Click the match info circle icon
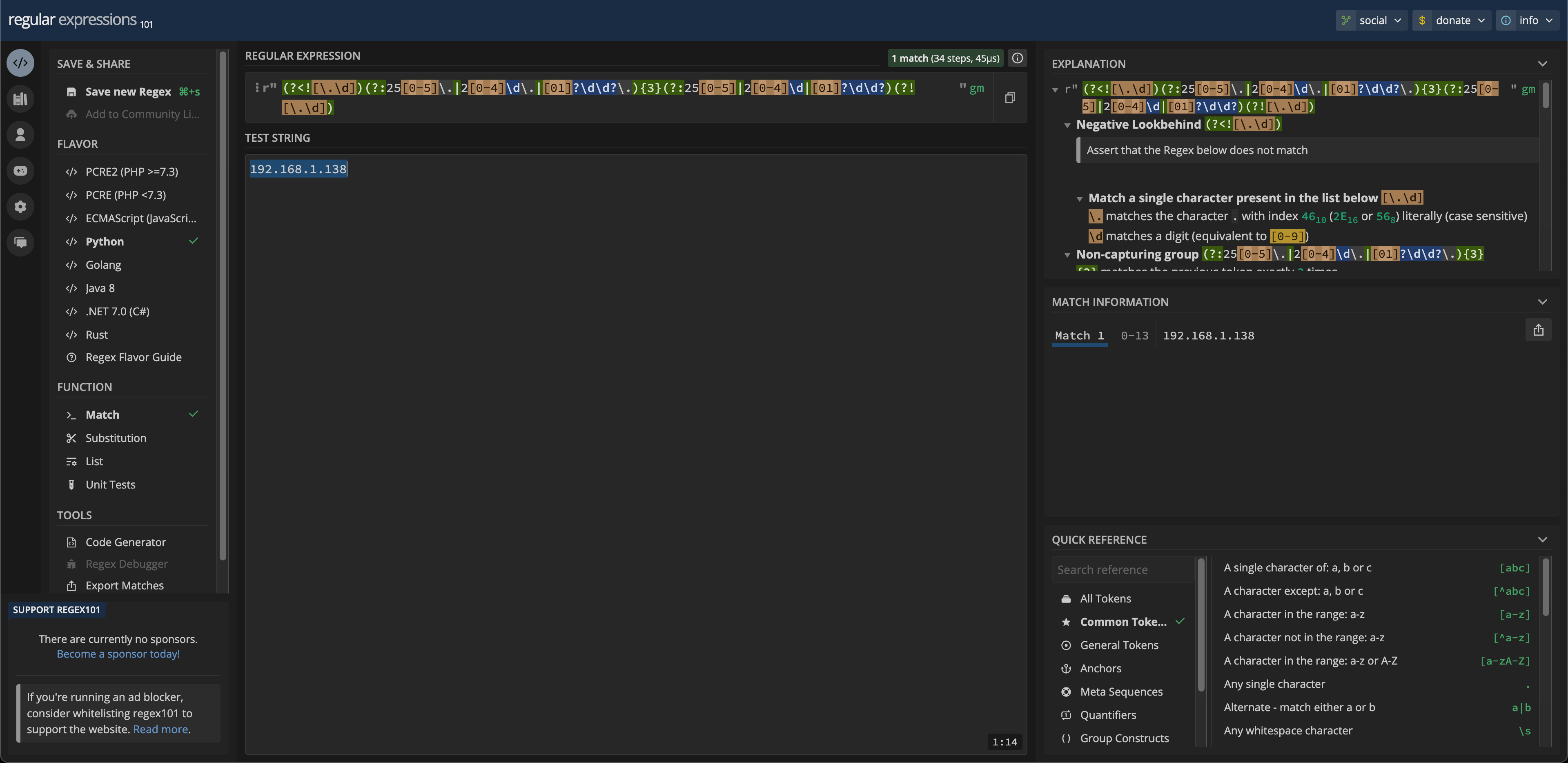 pyautogui.click(x=1017, y=58)
